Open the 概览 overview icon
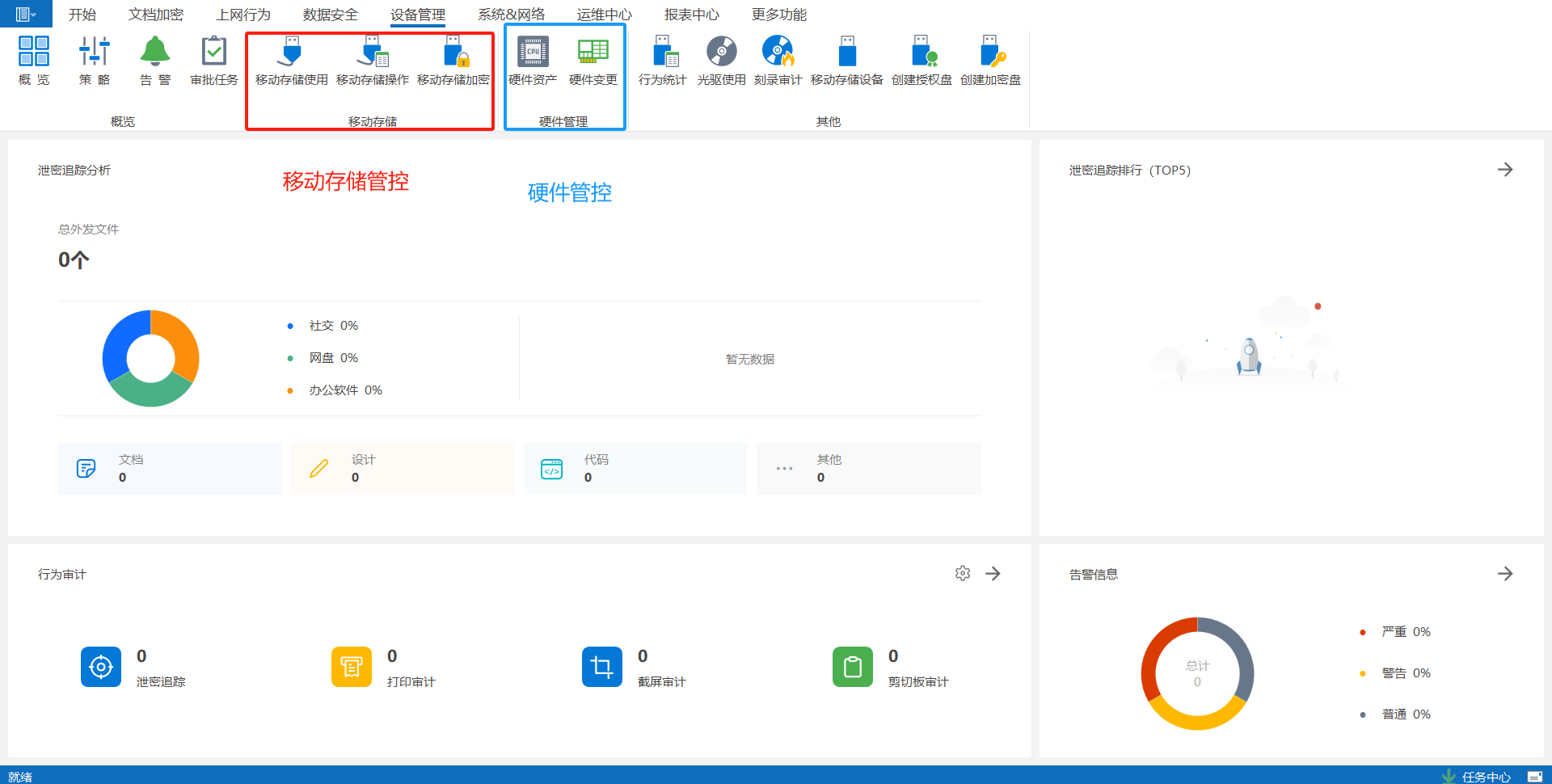Image resolution: width=1552 pixels, height=784 pixels. tap(34, 61)
